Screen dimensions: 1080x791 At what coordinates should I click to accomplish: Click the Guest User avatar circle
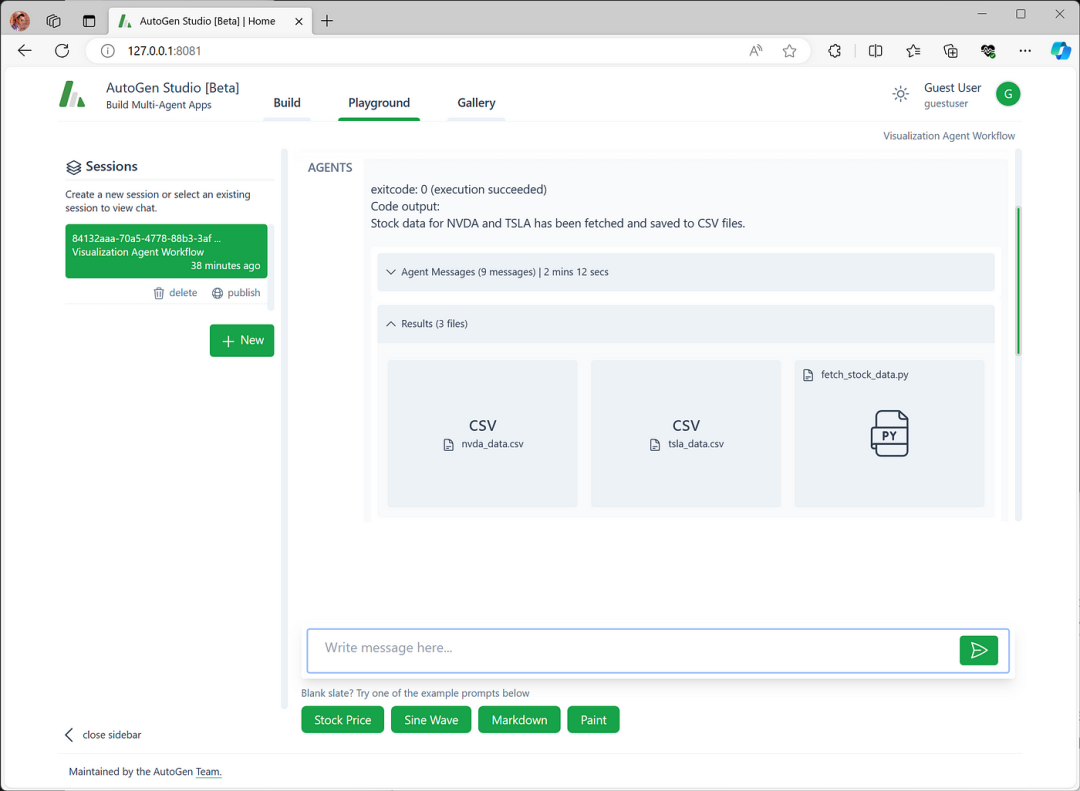(x=1008, y=93)
